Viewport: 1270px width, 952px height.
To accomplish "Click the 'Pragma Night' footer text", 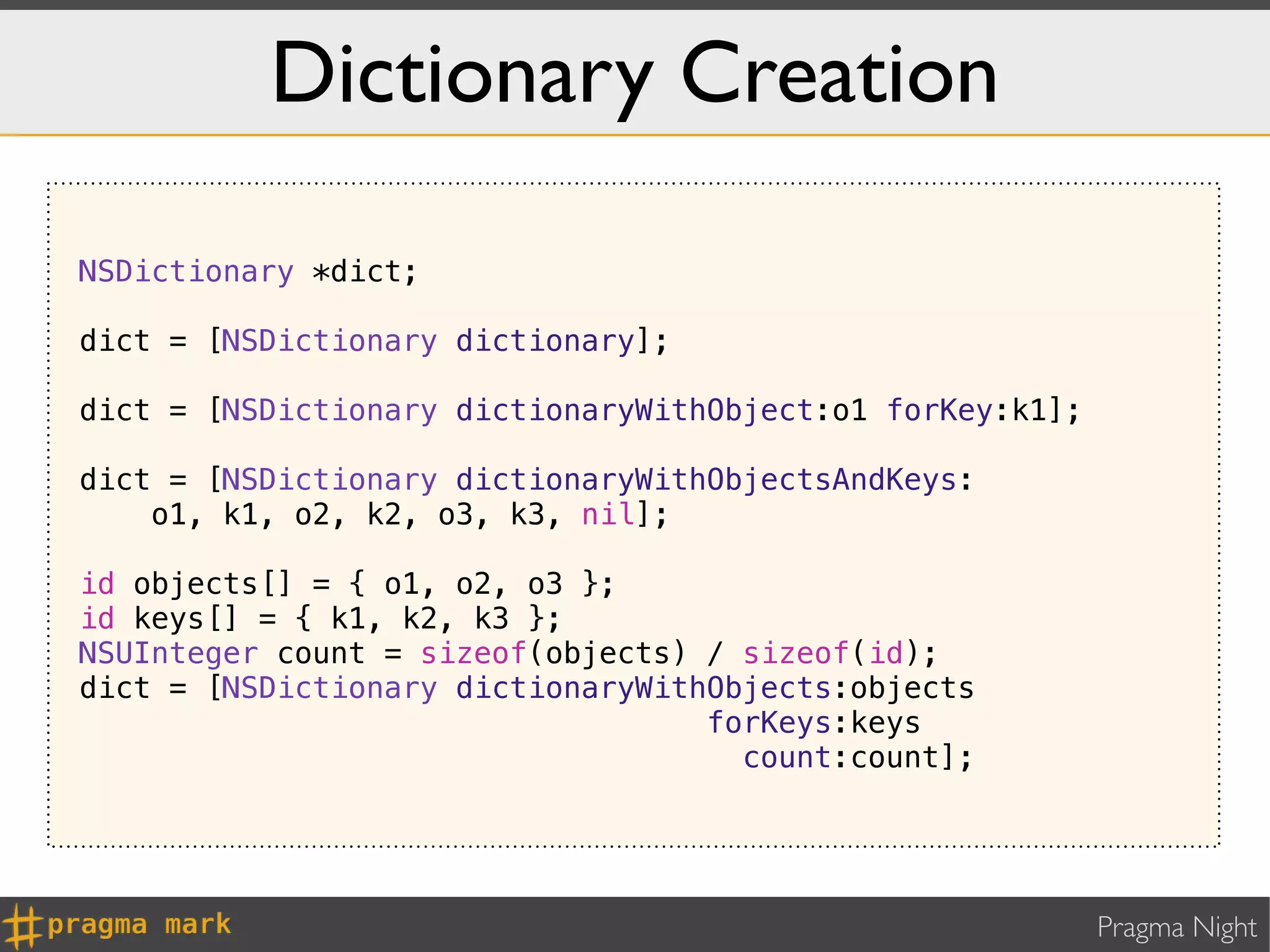I will [1176, 928].
